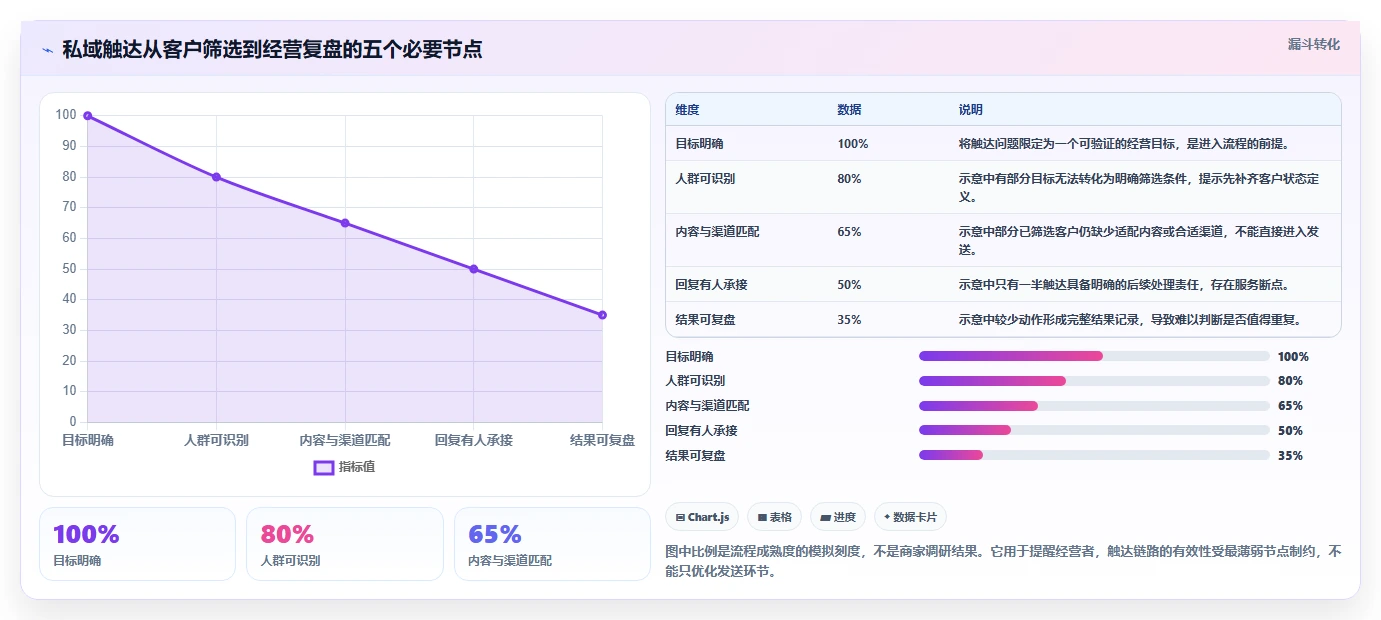Screen dimensions: 1381x620
Task: Click x-axis label 人群可识别 under the chart
Action: tap(216, 440)
